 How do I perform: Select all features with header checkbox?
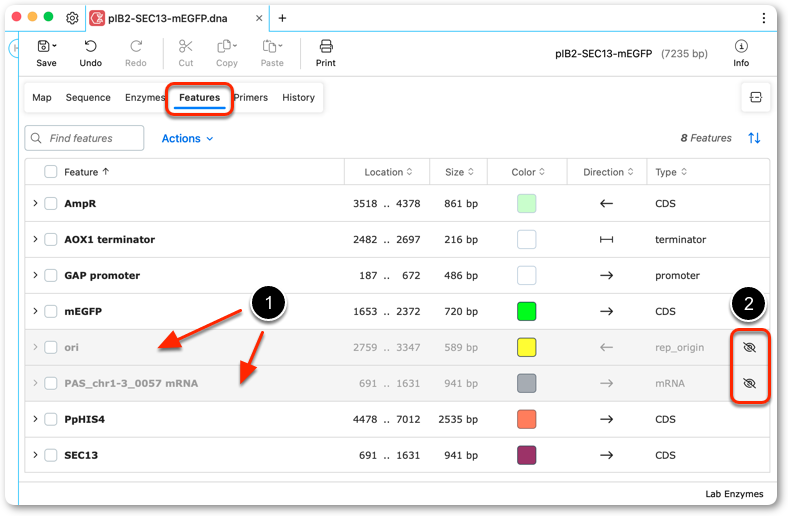(x=51, y=172)
